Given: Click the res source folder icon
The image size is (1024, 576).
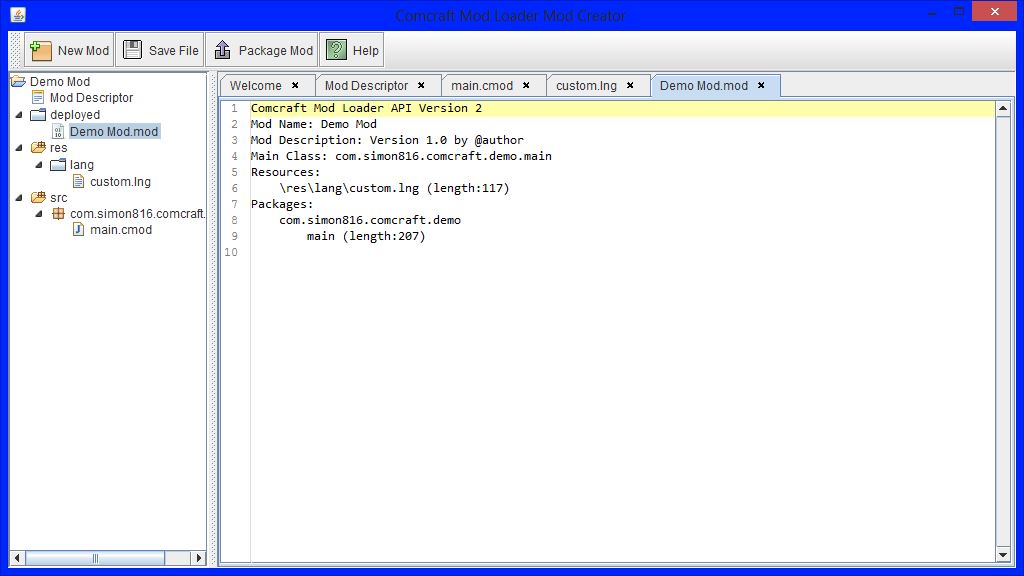Looking at the screenshot, I should coord(38,147).
